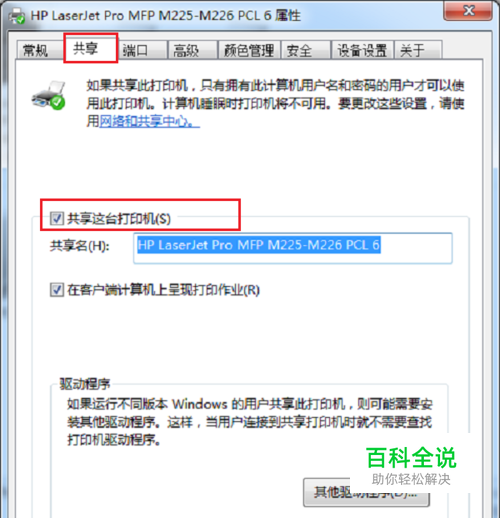Click the 百科全说 watermark logo
This screenshot has height=518, width=500.
pyautogui.click(x=411, y=458)
